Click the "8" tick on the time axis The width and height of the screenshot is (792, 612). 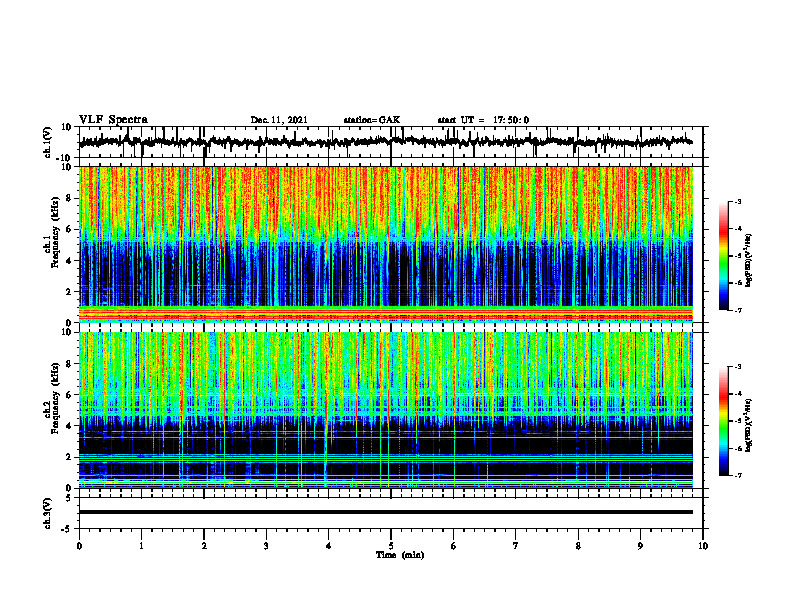point(578,546)
